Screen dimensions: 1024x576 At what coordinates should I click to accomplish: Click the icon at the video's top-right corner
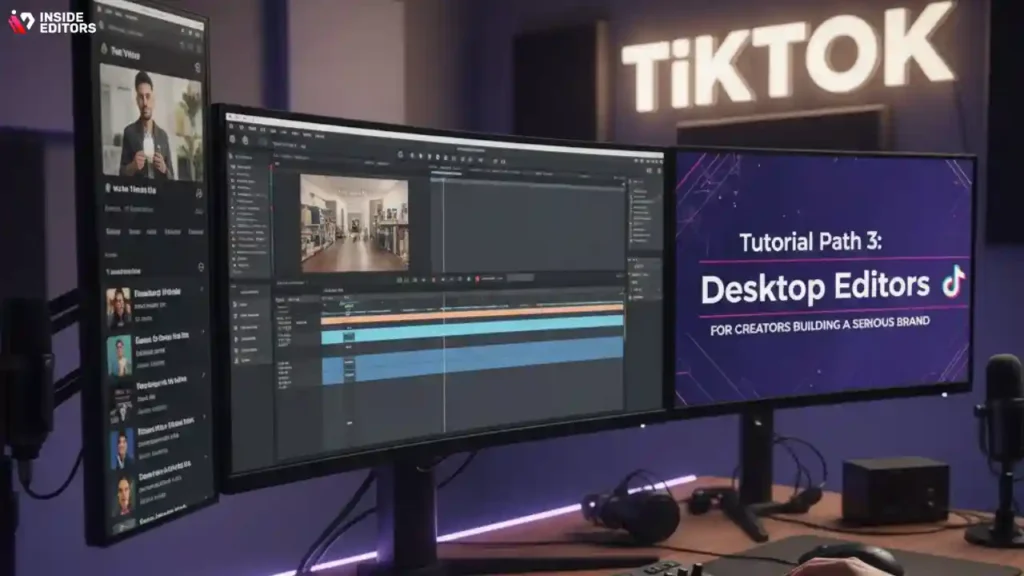(x=197, y=68)
